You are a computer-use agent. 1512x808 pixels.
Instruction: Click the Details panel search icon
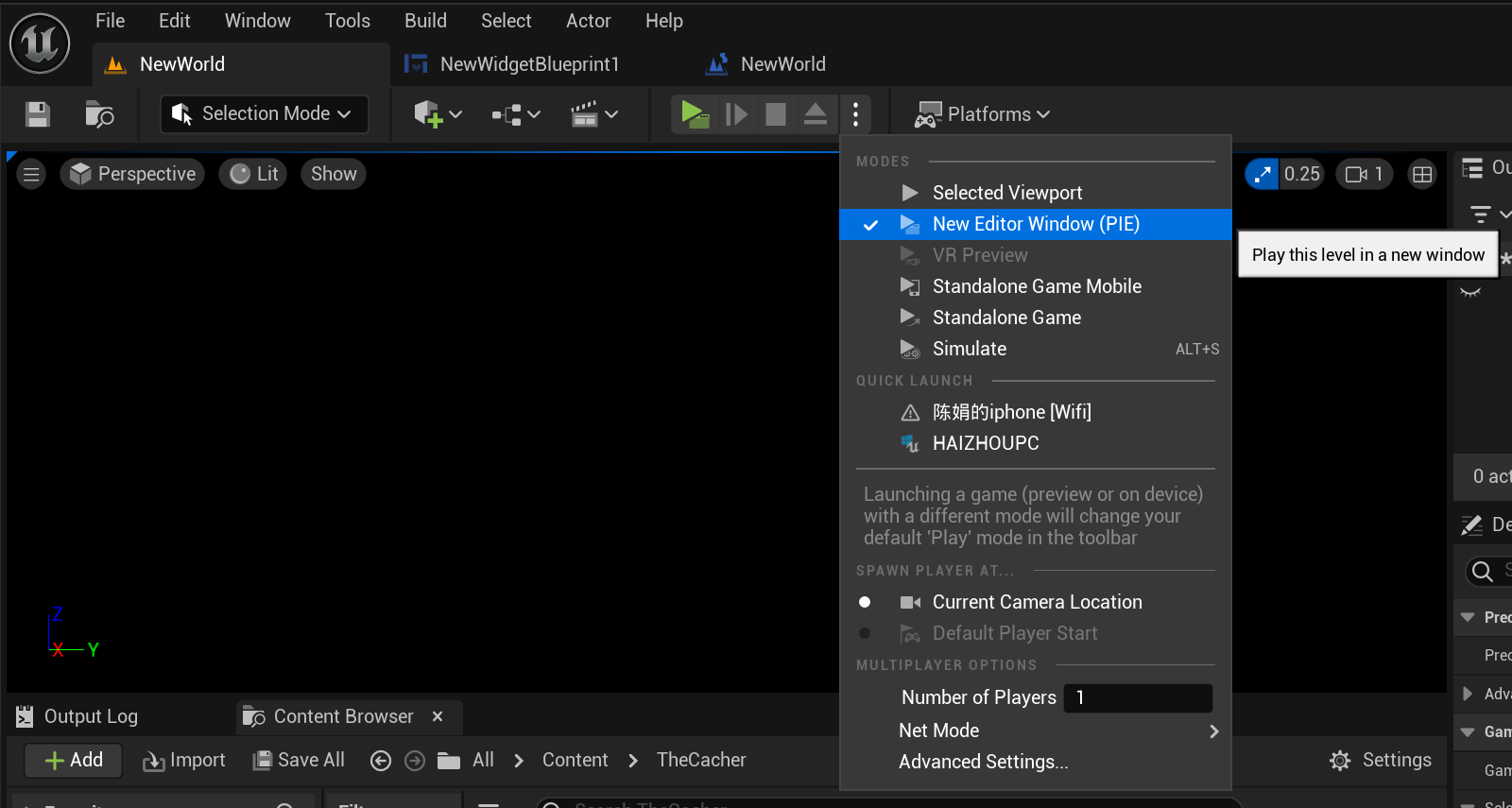1483,571
